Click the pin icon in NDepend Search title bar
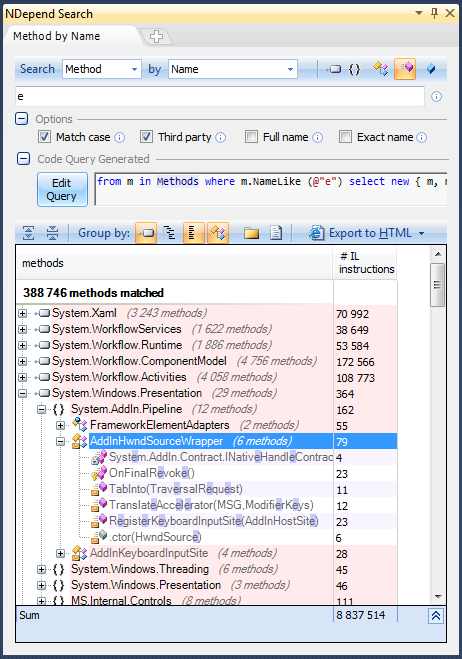The height and width of the screenshot is (659, 462). click(435, 13)
